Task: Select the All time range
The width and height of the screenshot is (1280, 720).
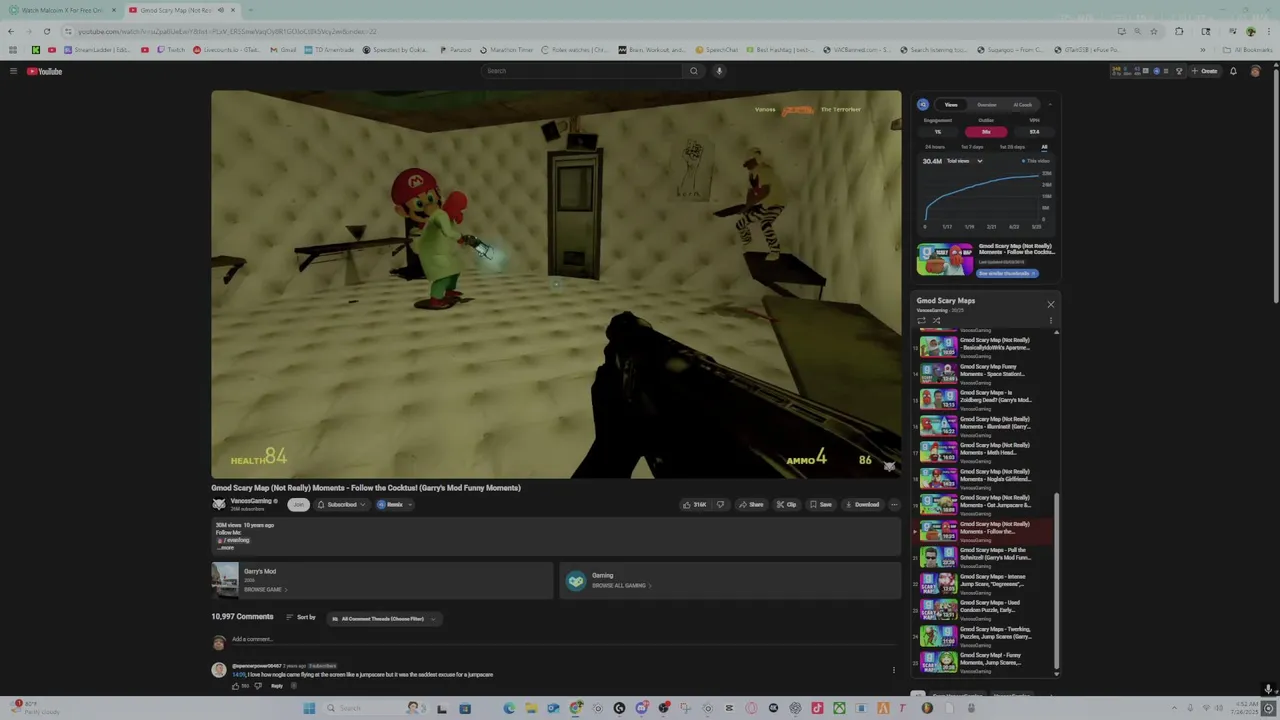Action: point(1044,147)
